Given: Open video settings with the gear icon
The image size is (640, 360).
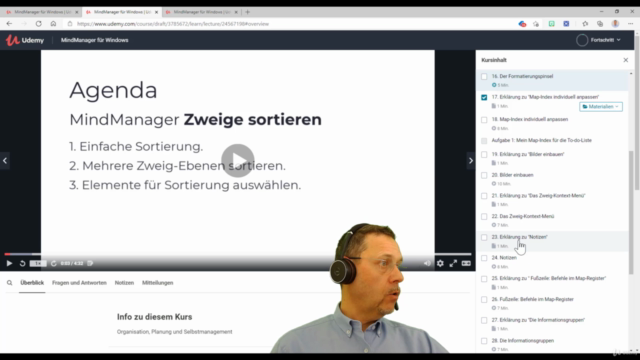Looking at the screenshot, I should [440, 263].
